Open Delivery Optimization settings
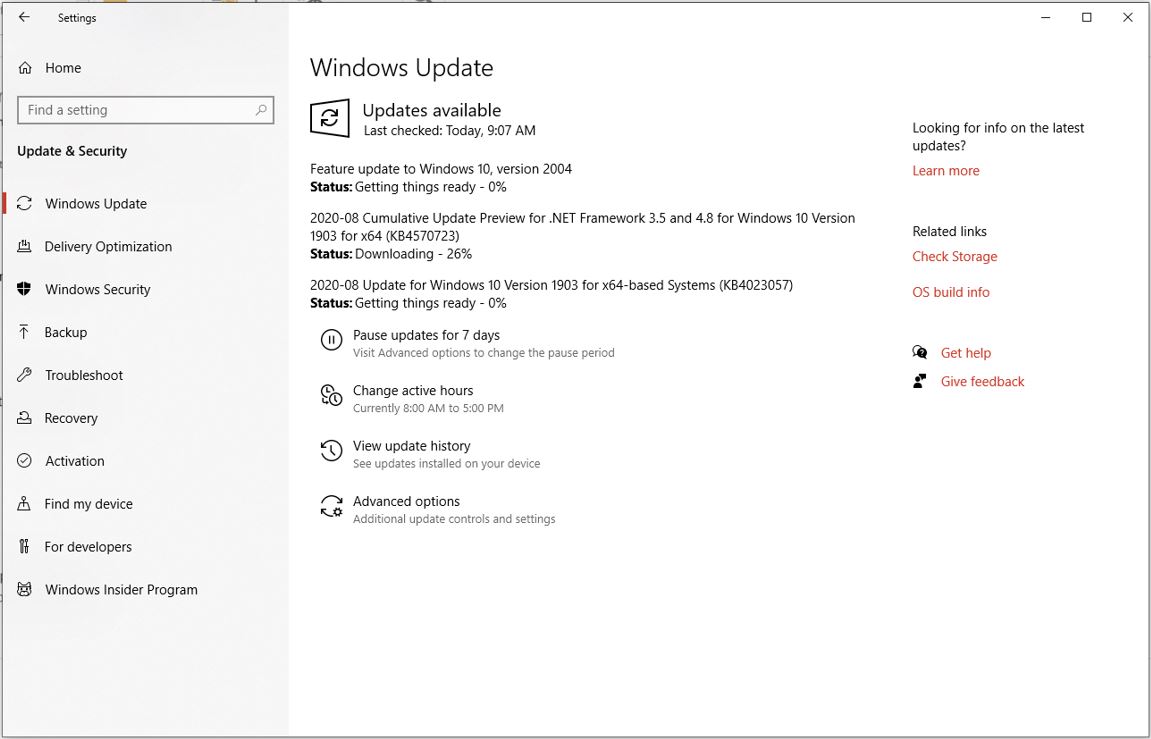This screenshot has width=1151, height=739. [108, 247]
